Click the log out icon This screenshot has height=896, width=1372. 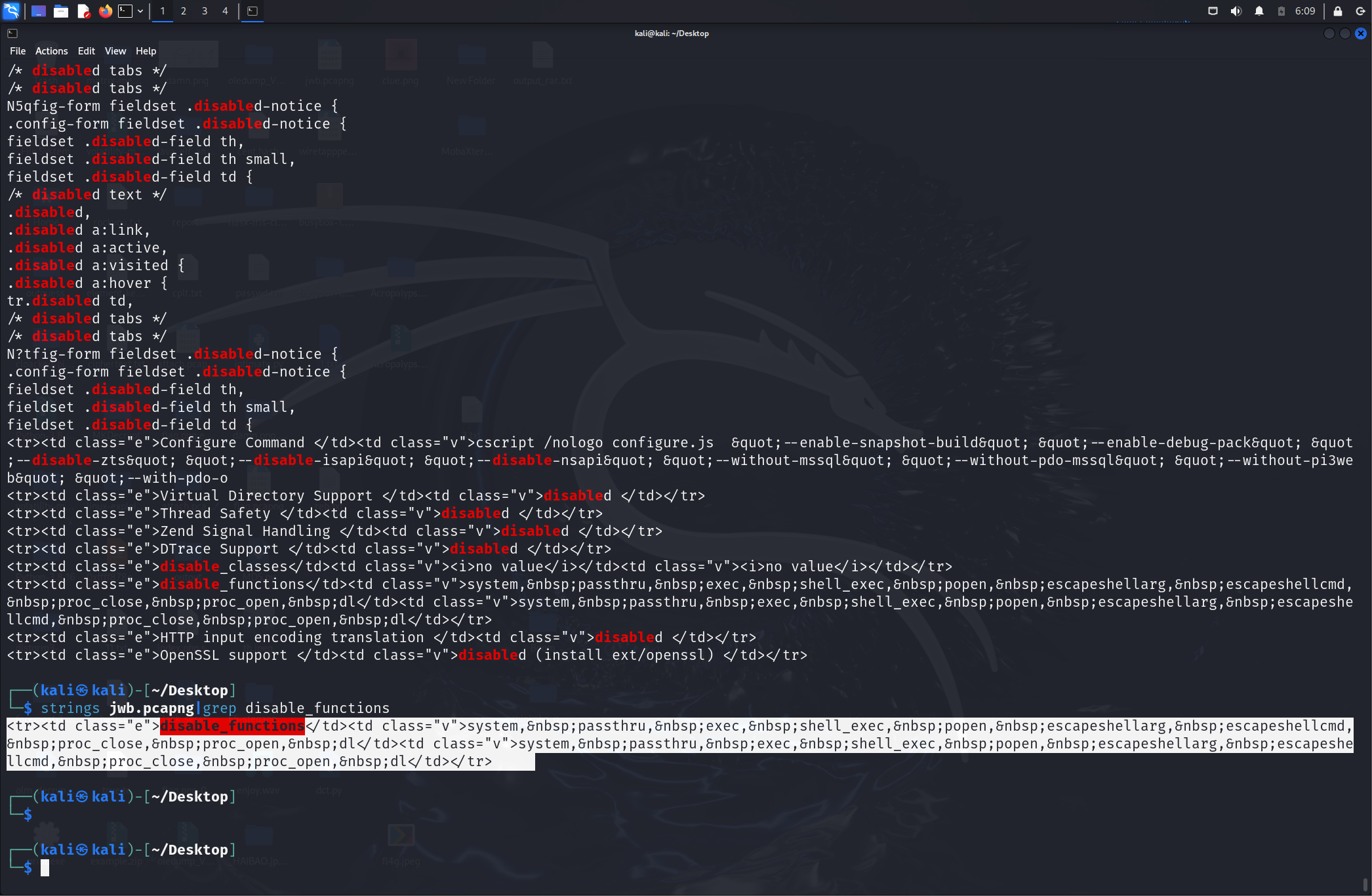pyautogui.click(x=1360, y=11)
